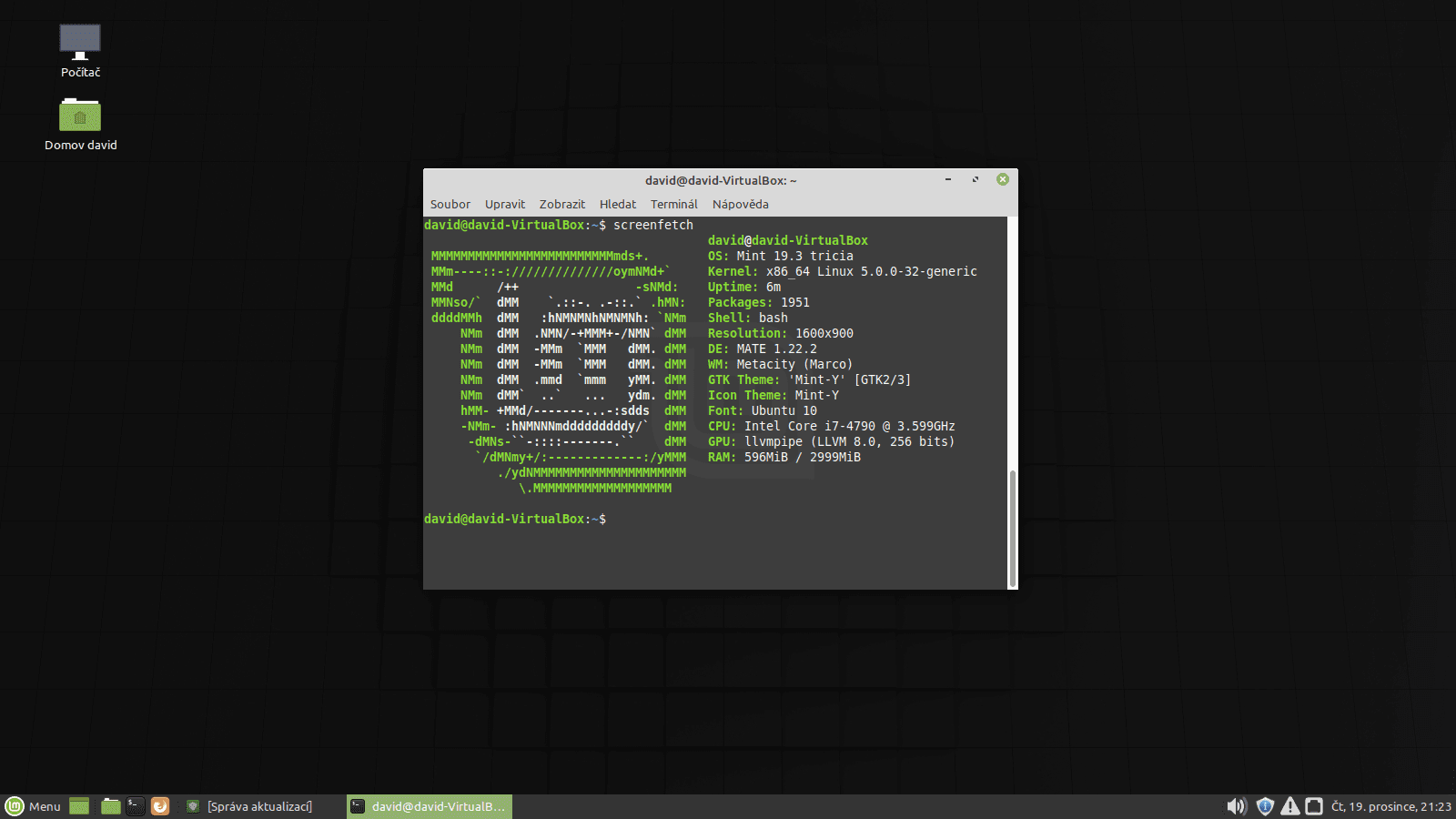Viewport: 1456px width, 819px height.
Task: Open the Nápověda menu
Action: click(740, 204)
